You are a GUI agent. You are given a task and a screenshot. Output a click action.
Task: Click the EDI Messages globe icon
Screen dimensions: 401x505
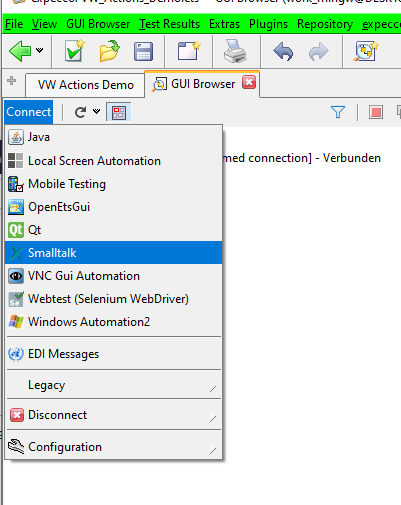click(16, 354)
